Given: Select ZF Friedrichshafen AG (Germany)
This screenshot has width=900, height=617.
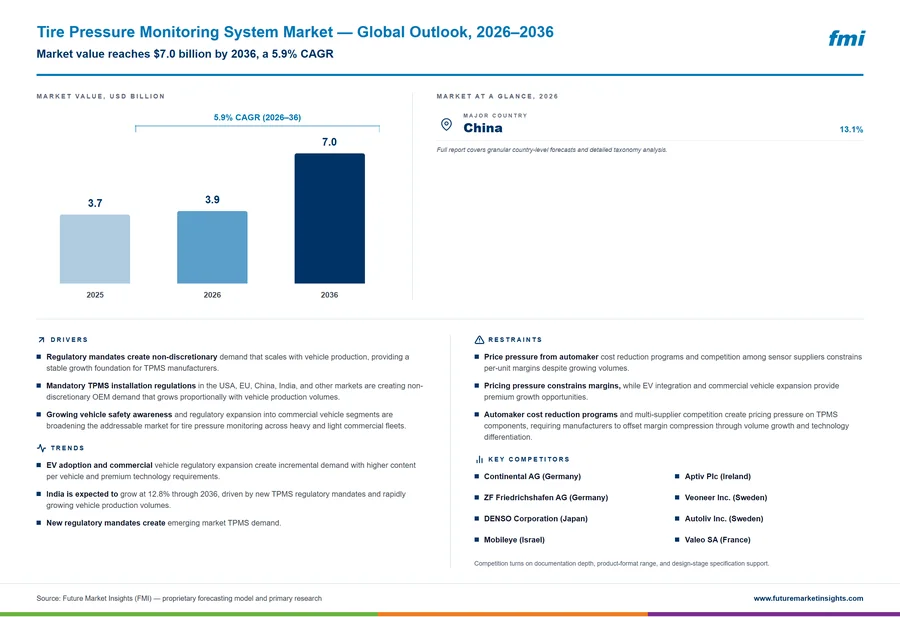Looking at the screenshot, I should 546,498.
